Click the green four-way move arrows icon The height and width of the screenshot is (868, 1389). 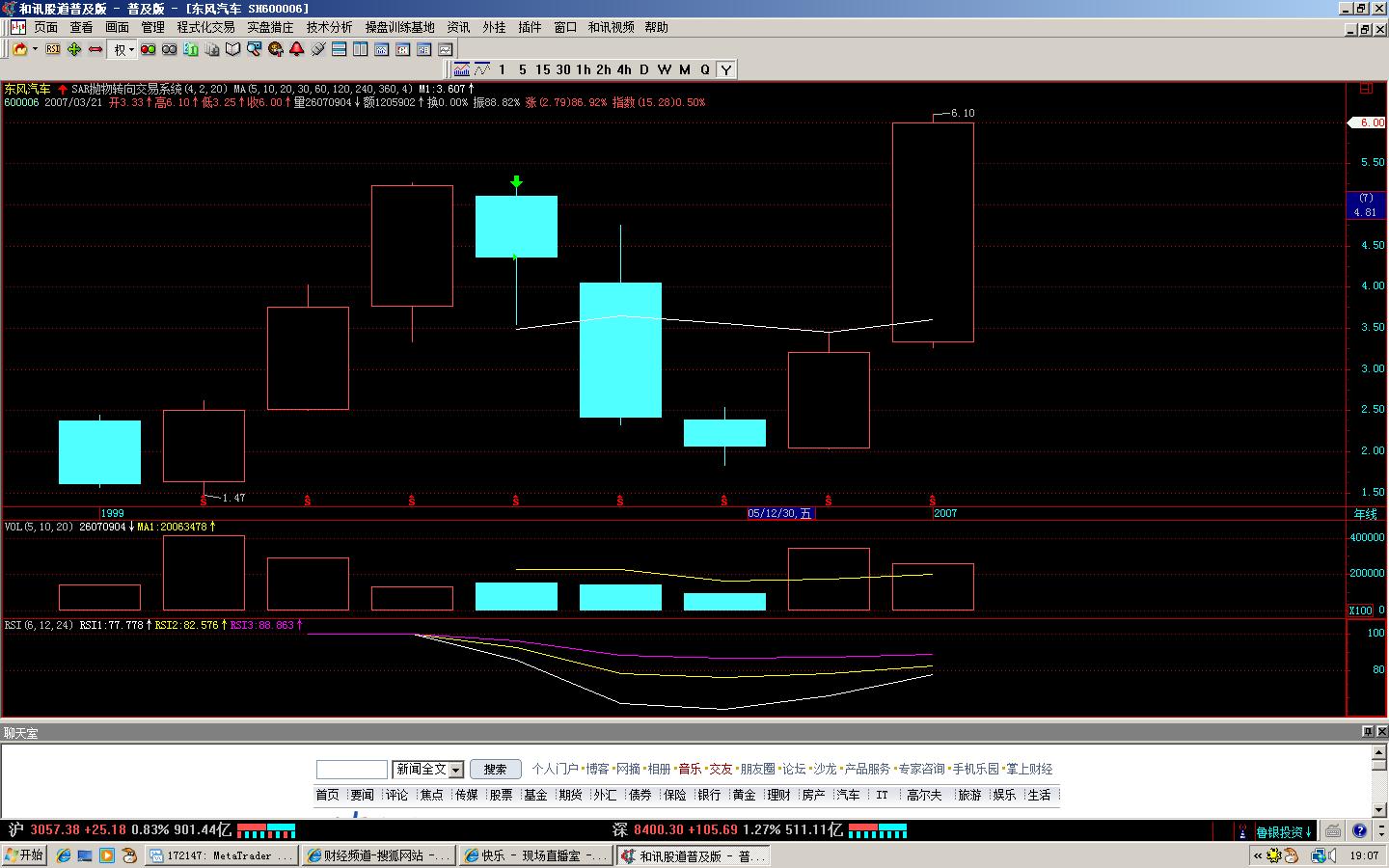click(74, 49)
